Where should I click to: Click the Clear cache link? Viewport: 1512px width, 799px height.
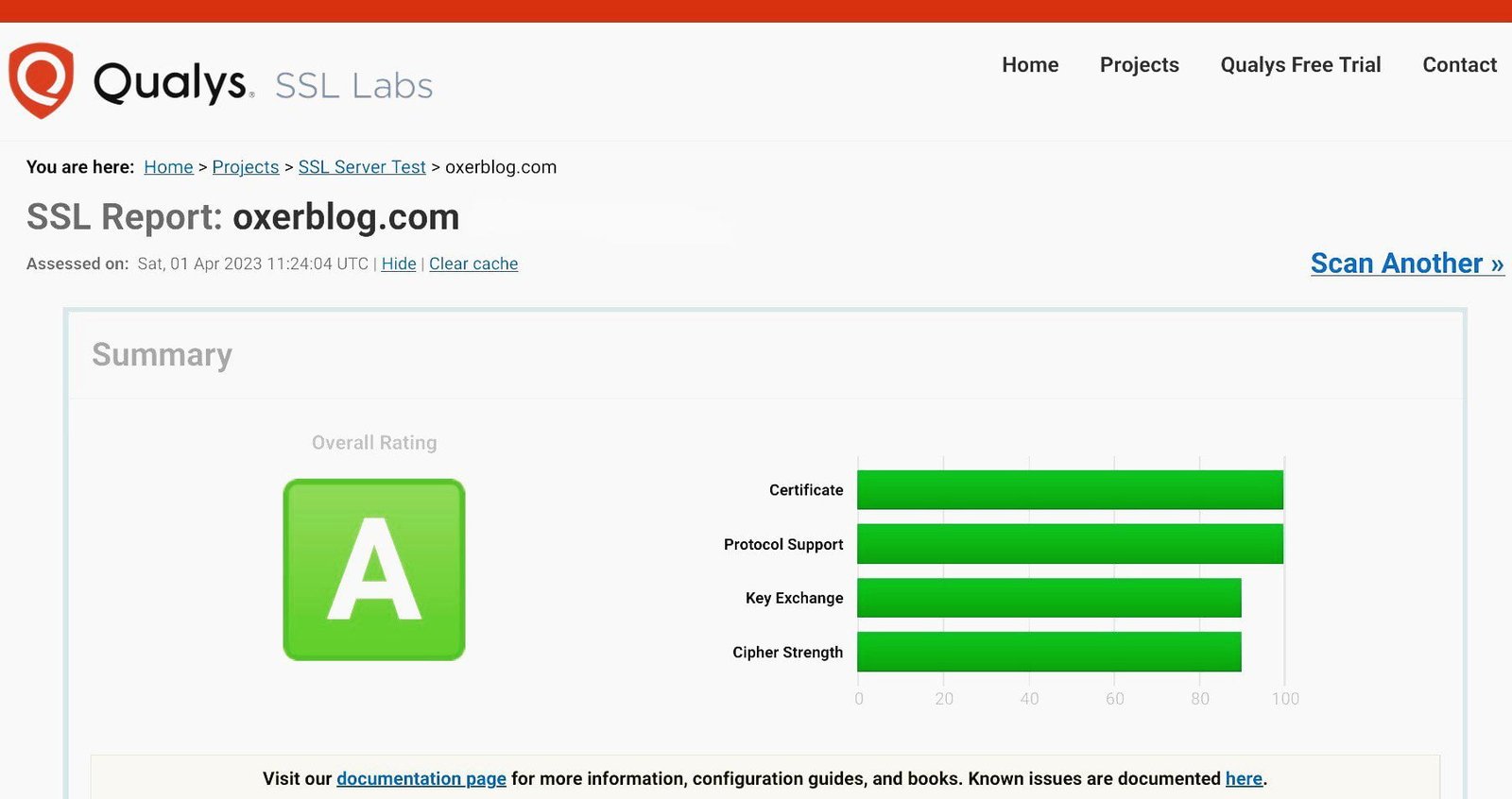[x=473, y=263]
